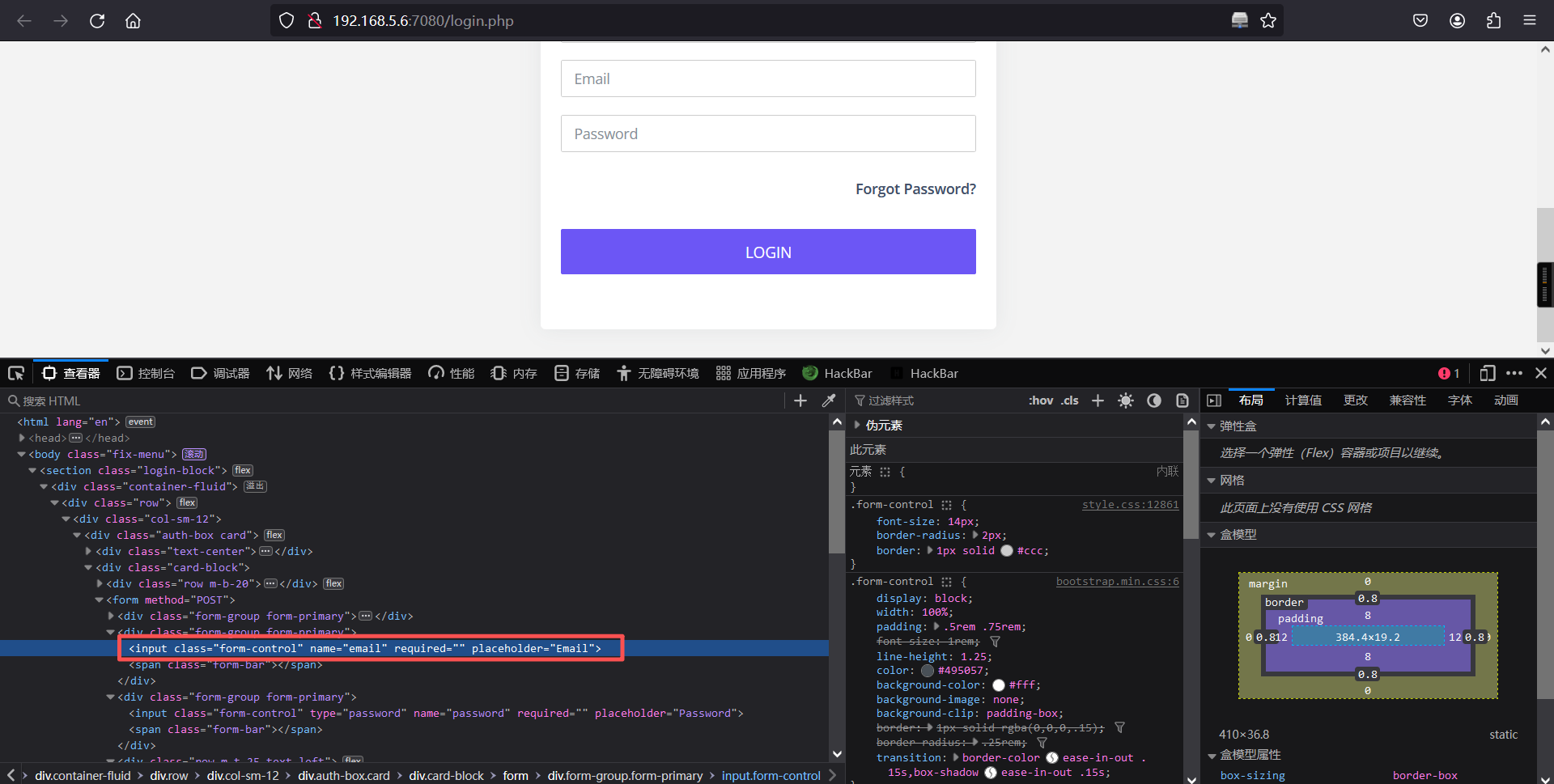Click the event badge on html element
The image size is (1554, 784).
coord(140,422)
